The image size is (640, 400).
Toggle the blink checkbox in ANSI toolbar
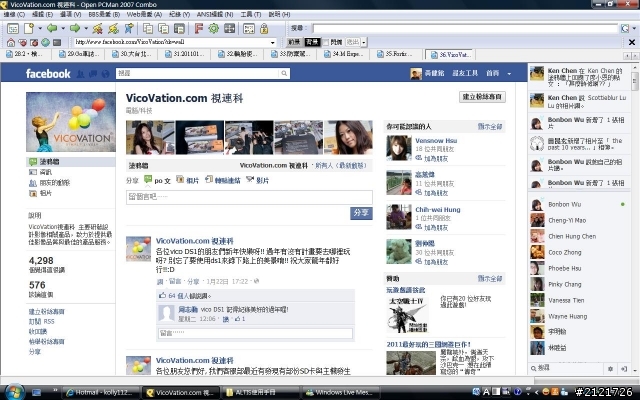[x=326, y=42]
